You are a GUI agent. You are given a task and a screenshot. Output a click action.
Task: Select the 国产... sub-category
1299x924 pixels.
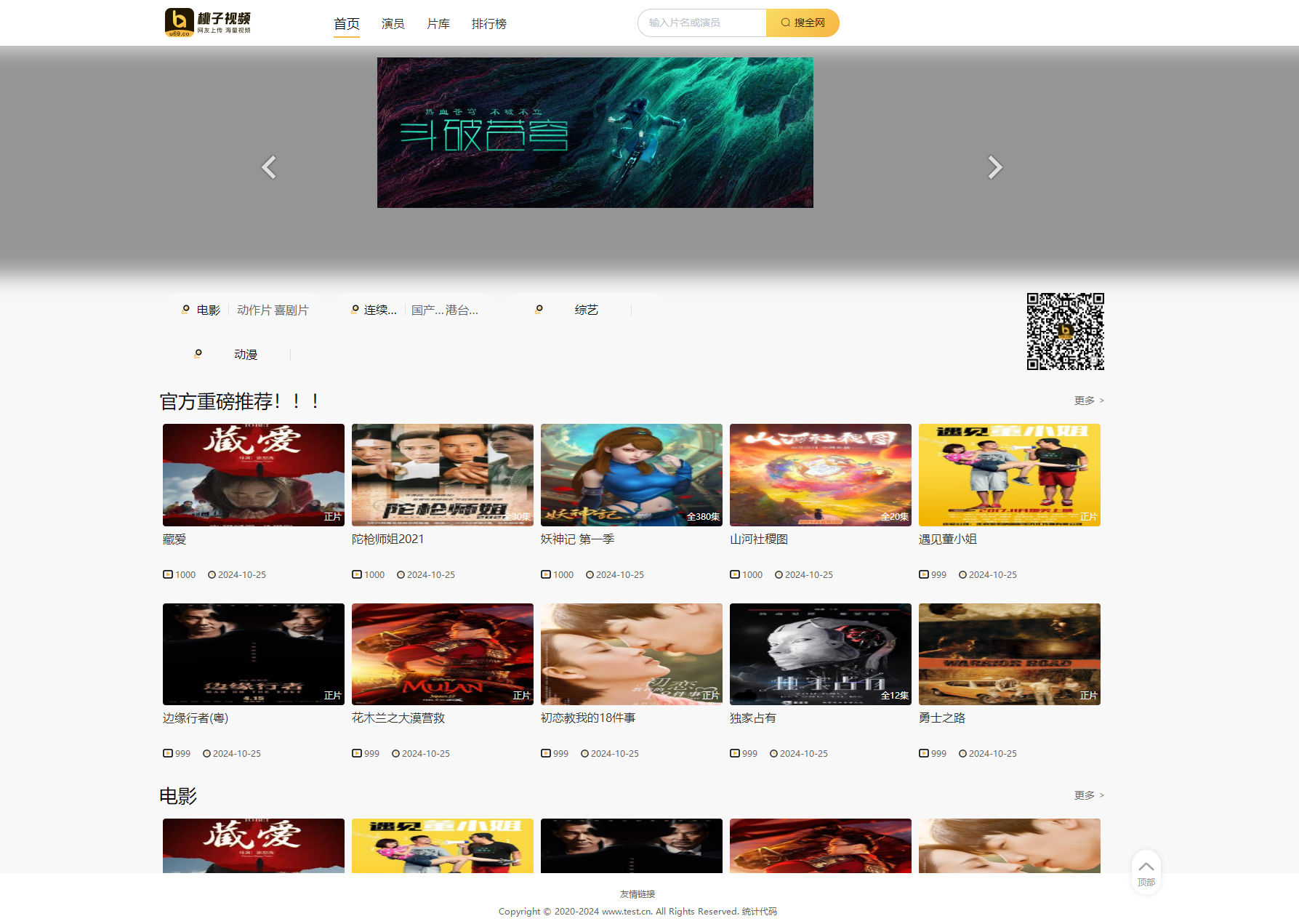(427, 310)
